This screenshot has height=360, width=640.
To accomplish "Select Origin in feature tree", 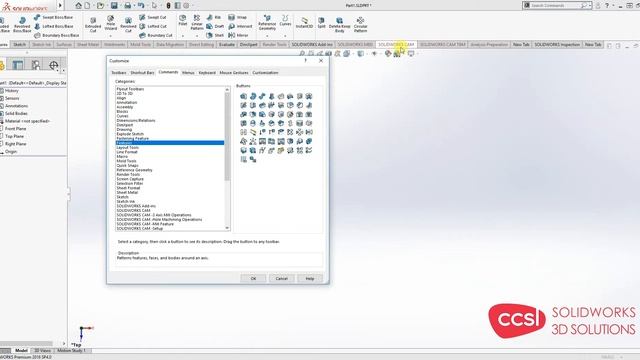I will point(11,151).
